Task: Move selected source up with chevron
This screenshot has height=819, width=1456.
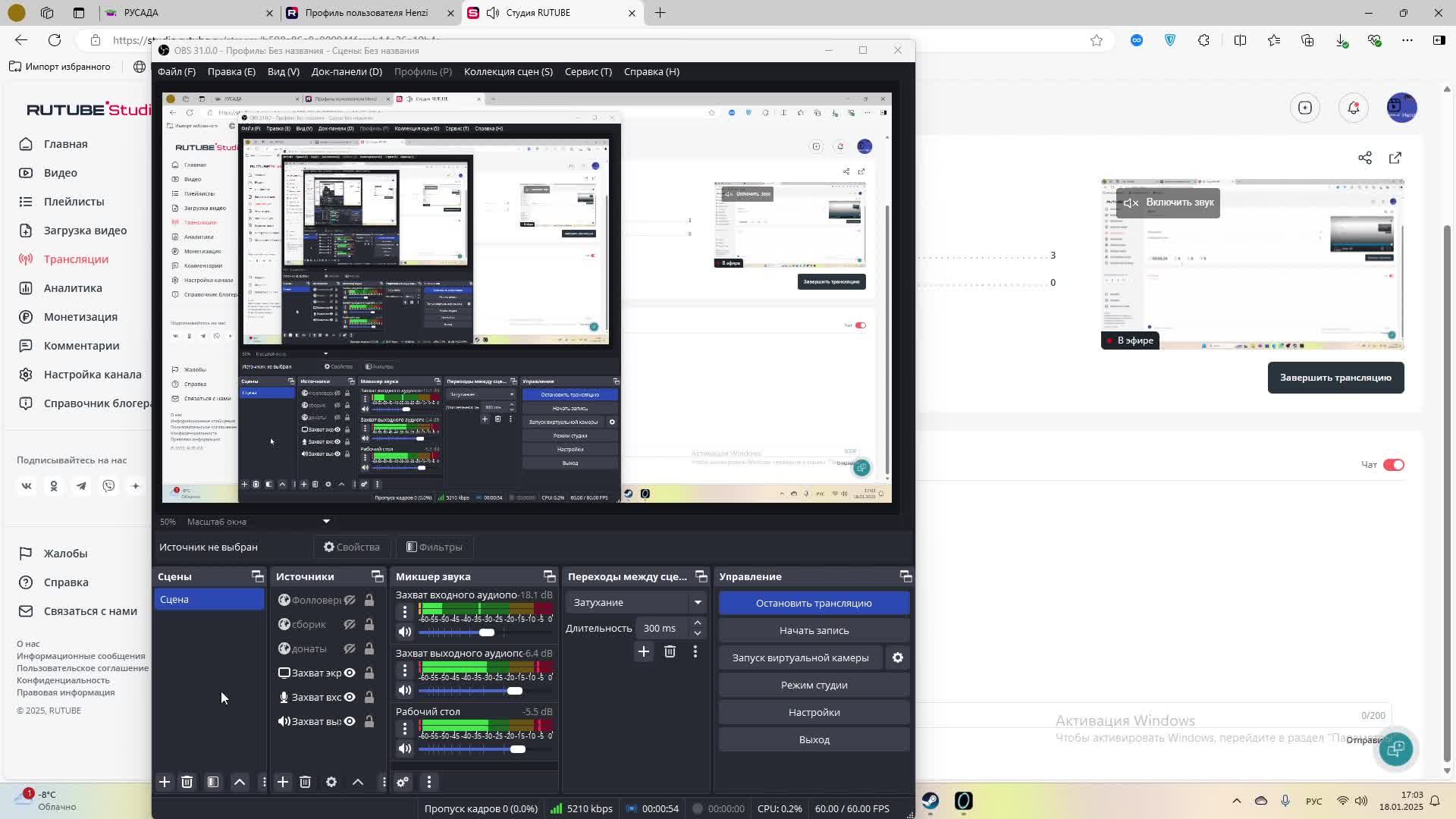Action: 358,782
